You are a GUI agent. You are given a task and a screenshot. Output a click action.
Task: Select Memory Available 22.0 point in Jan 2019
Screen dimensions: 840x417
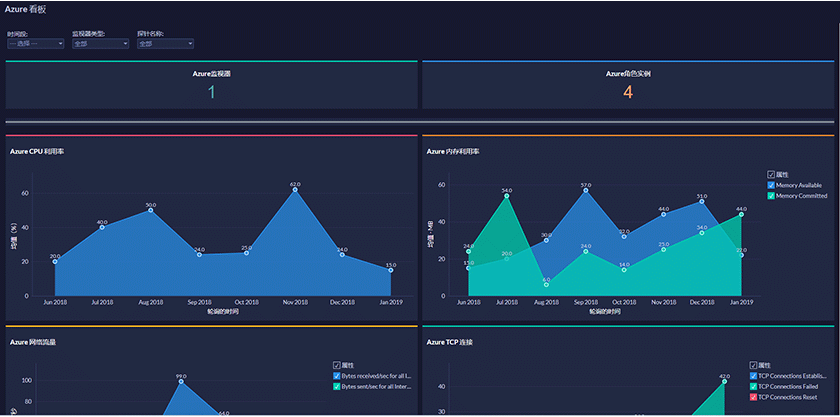point(741,255)
